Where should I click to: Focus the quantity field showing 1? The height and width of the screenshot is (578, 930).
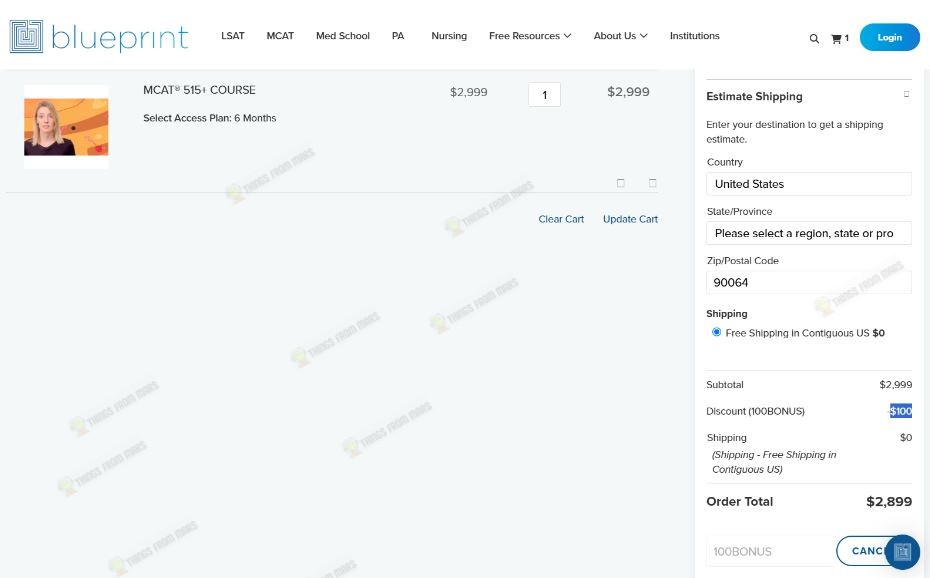[x=544, y=95]
